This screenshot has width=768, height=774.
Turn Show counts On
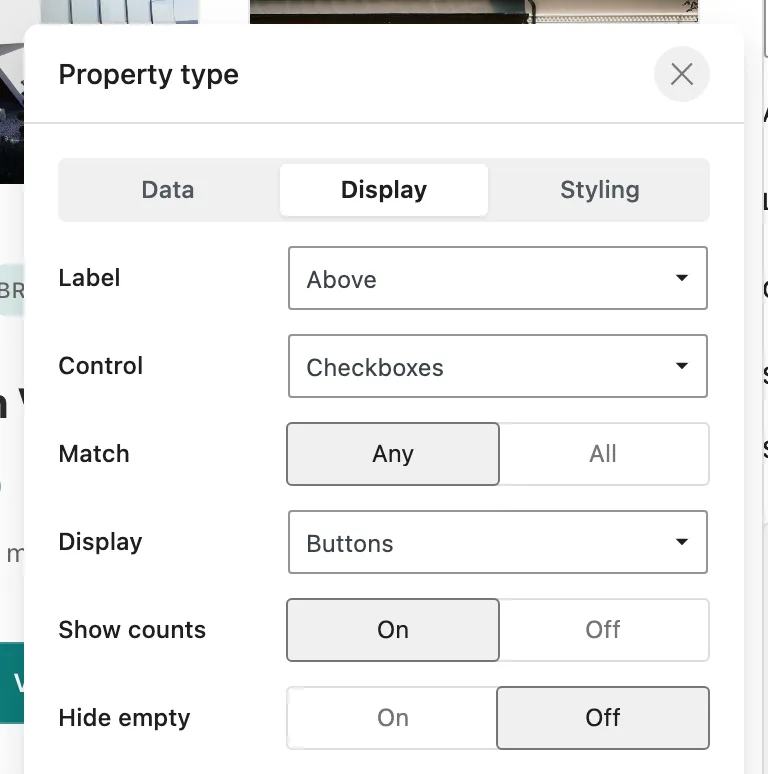pos(393,630)
